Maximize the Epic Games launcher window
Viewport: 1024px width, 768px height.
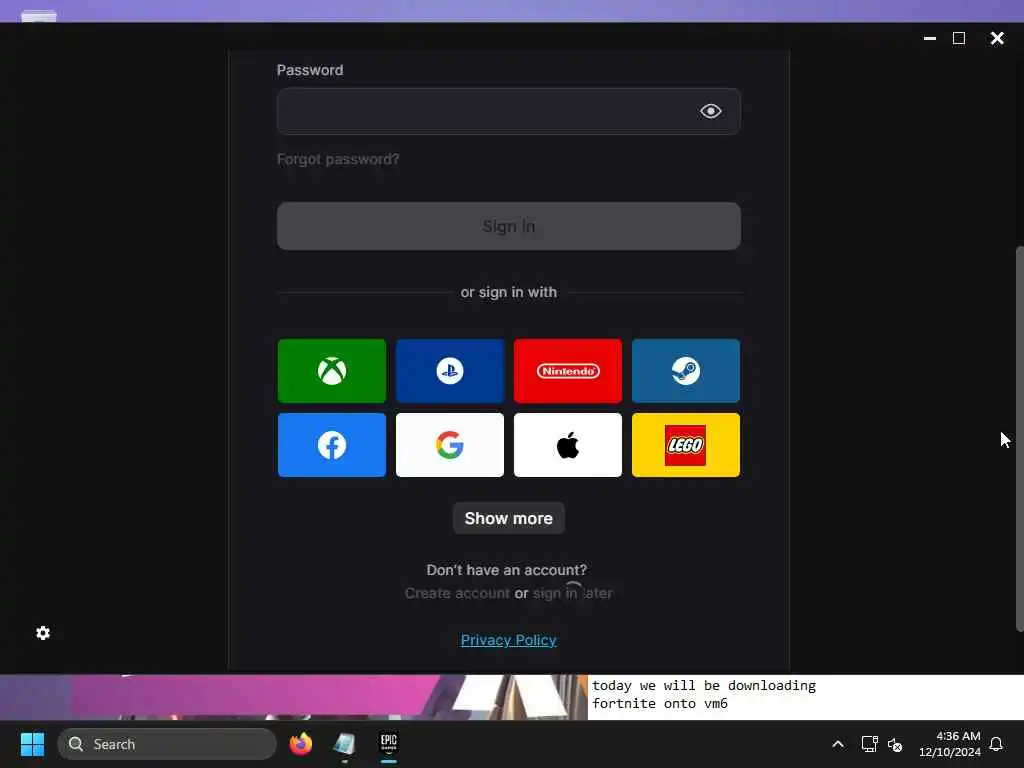(x=959, y=39)
